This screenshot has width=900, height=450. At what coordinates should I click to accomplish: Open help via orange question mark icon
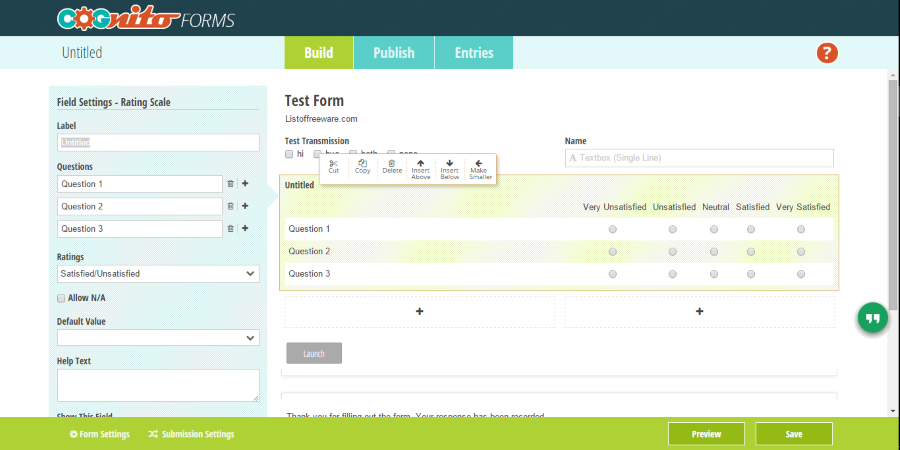[827, 53]
